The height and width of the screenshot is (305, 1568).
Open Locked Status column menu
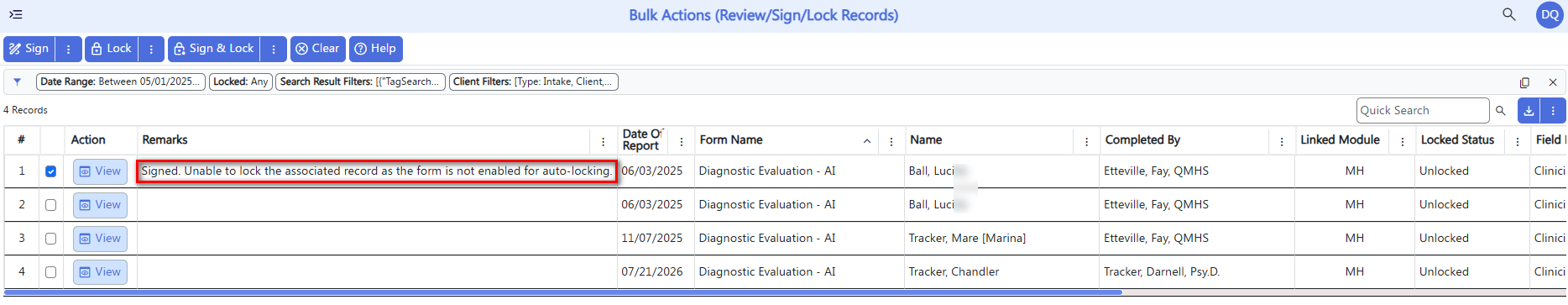pos(1518,141)
